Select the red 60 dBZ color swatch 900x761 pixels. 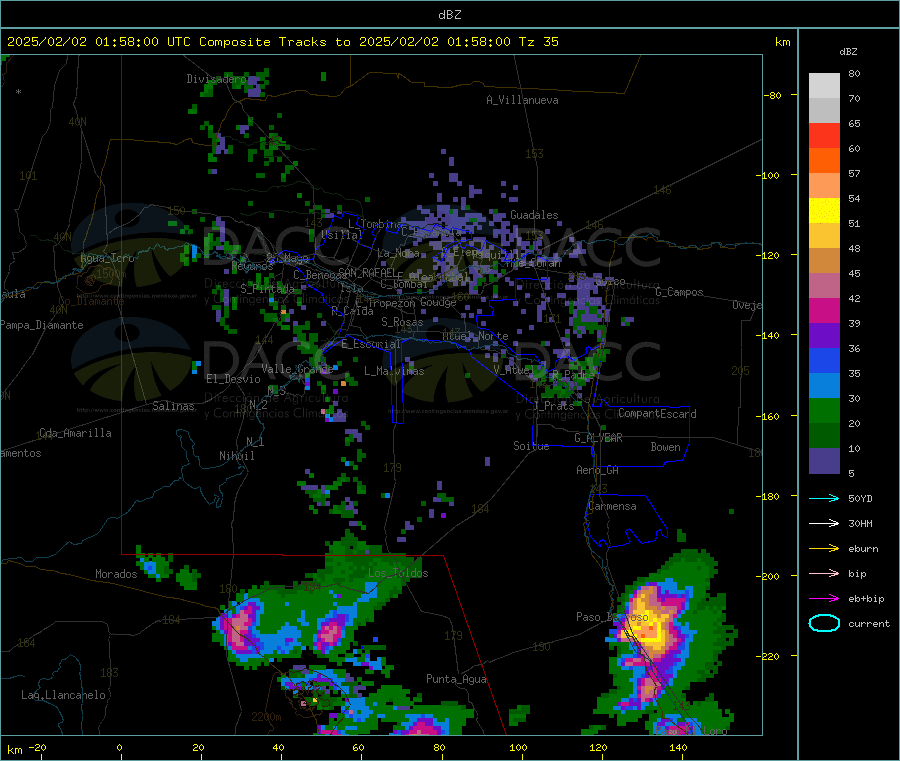824,135
